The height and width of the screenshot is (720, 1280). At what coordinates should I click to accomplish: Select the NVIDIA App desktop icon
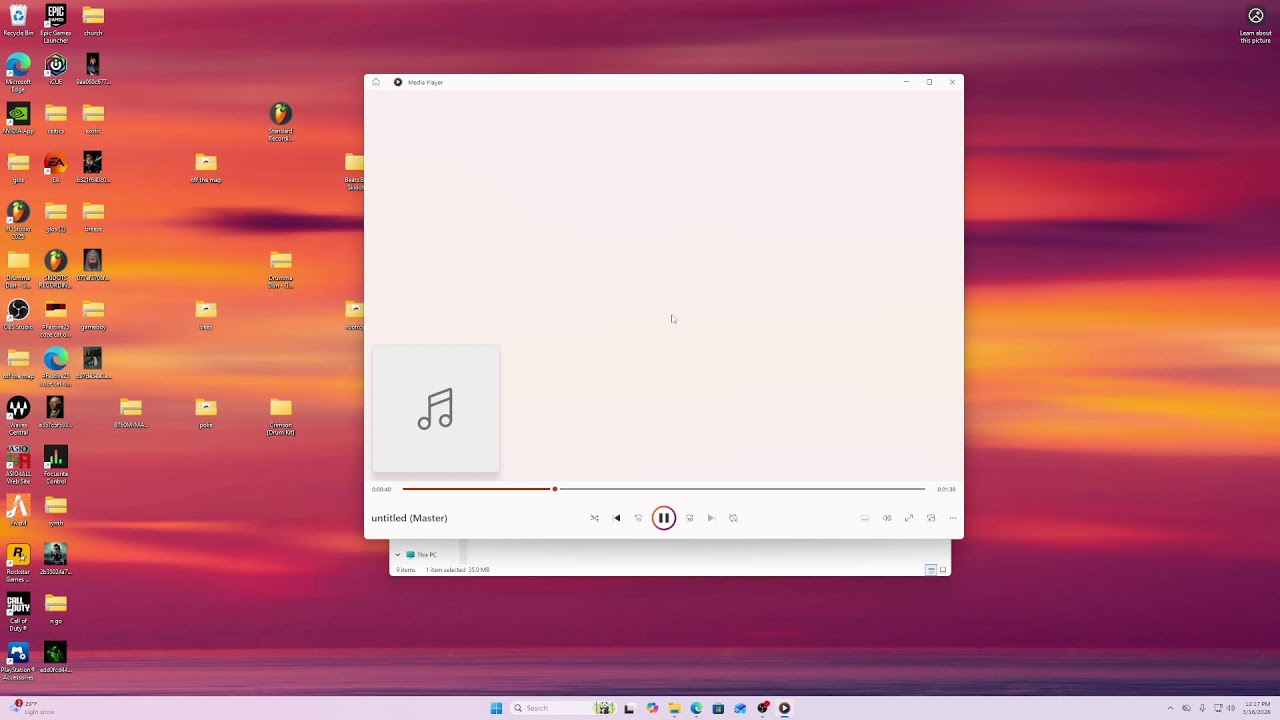coord(18,118)
